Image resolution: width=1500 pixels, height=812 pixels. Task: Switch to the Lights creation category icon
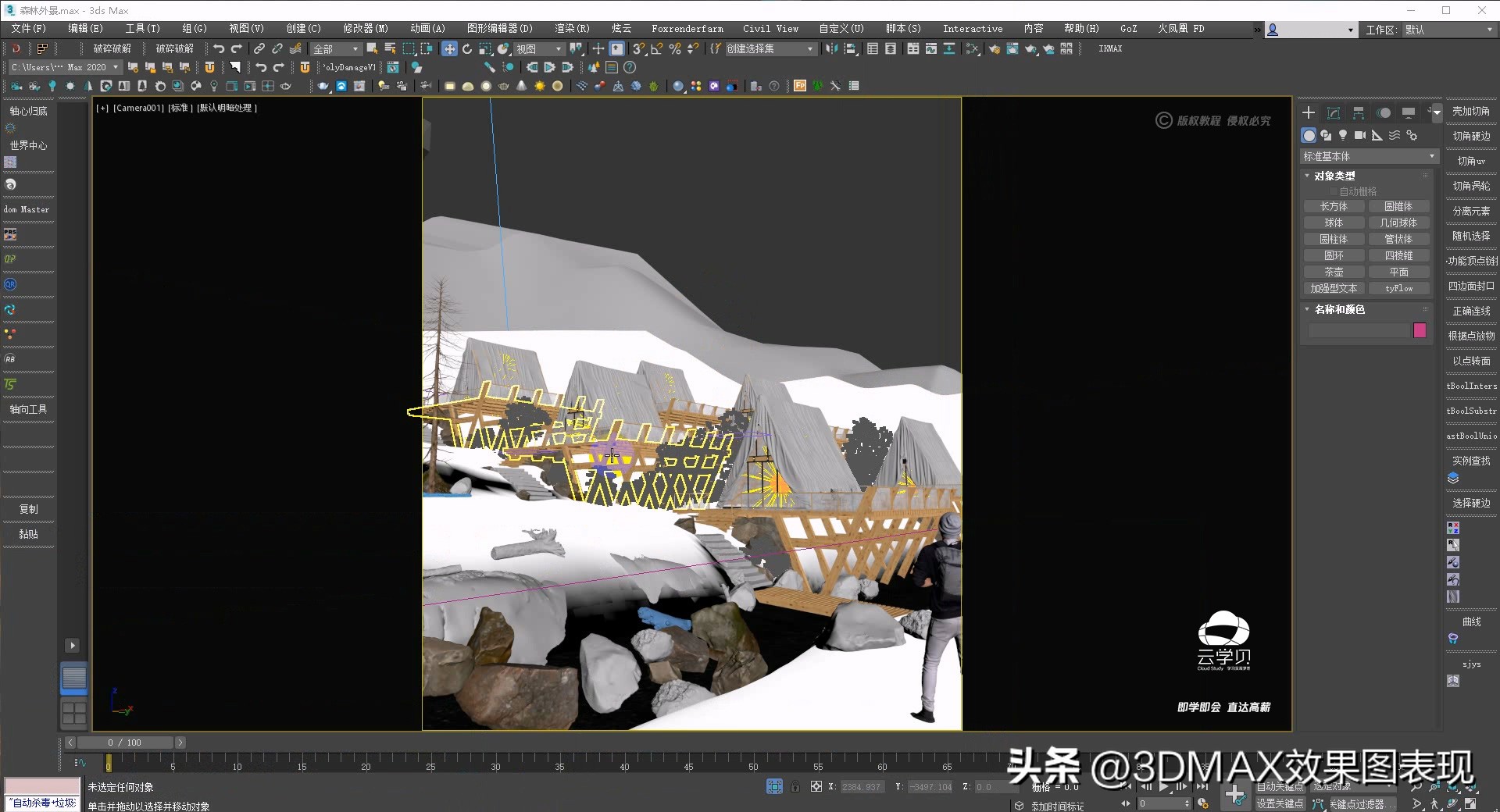(1343, 135)
